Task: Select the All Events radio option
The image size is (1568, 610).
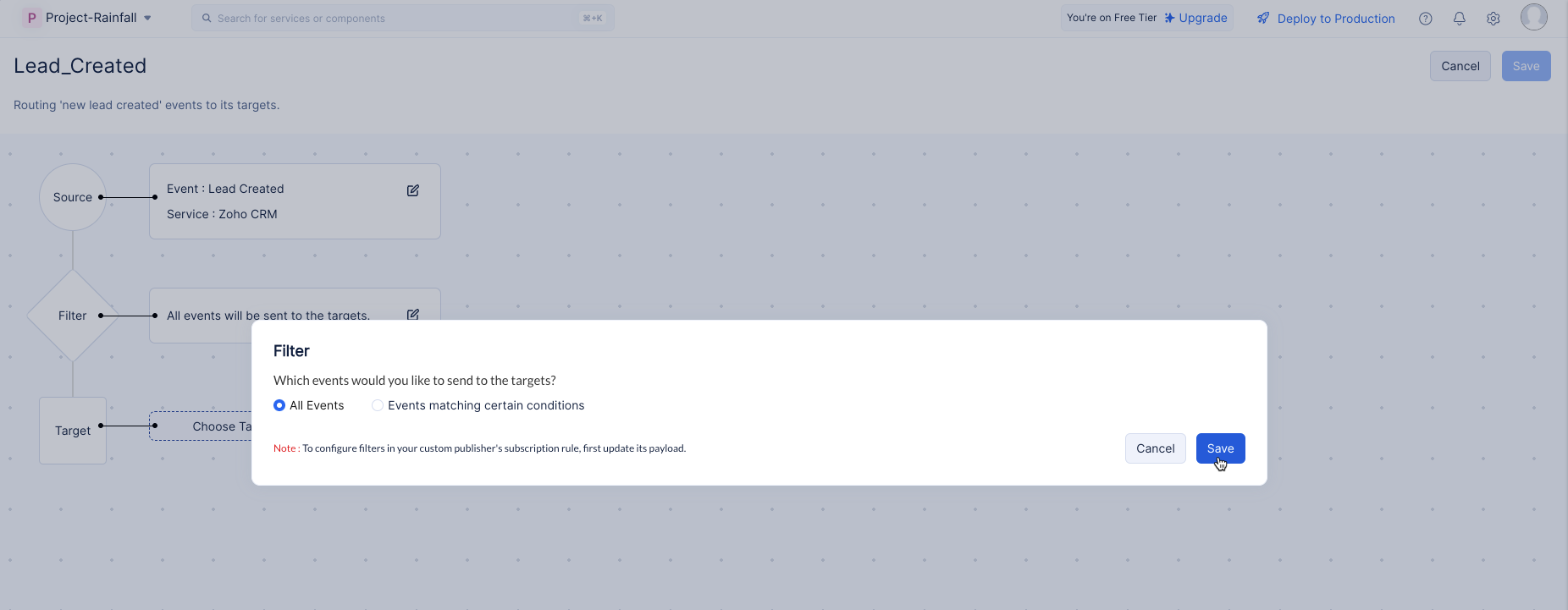Action: pos(279,405)
